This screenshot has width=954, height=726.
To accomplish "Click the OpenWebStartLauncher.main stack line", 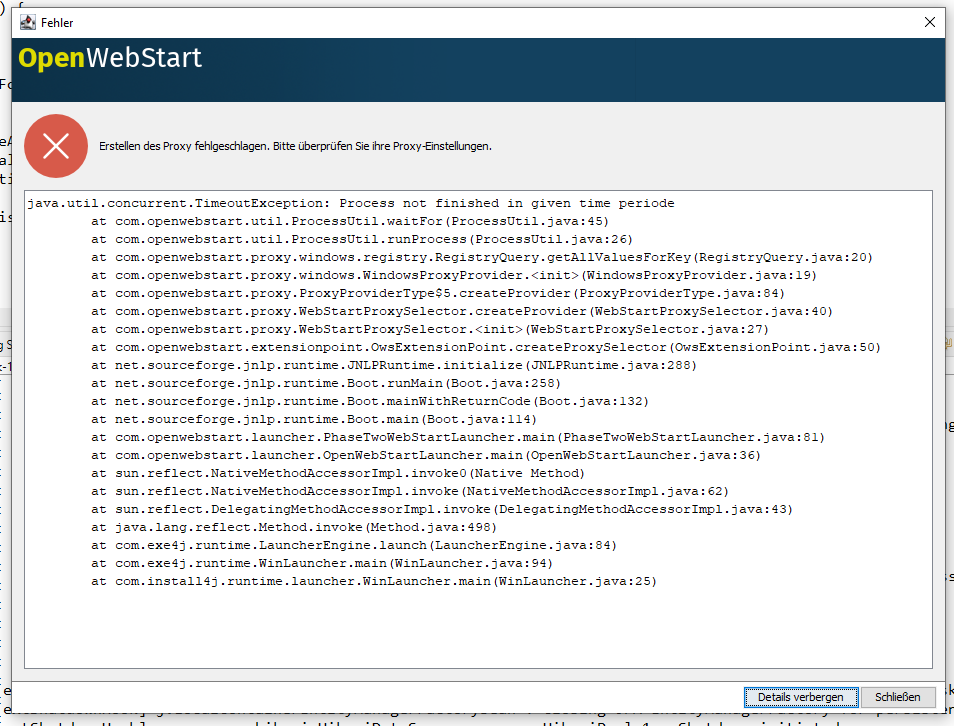I will [x=426, y=455].
